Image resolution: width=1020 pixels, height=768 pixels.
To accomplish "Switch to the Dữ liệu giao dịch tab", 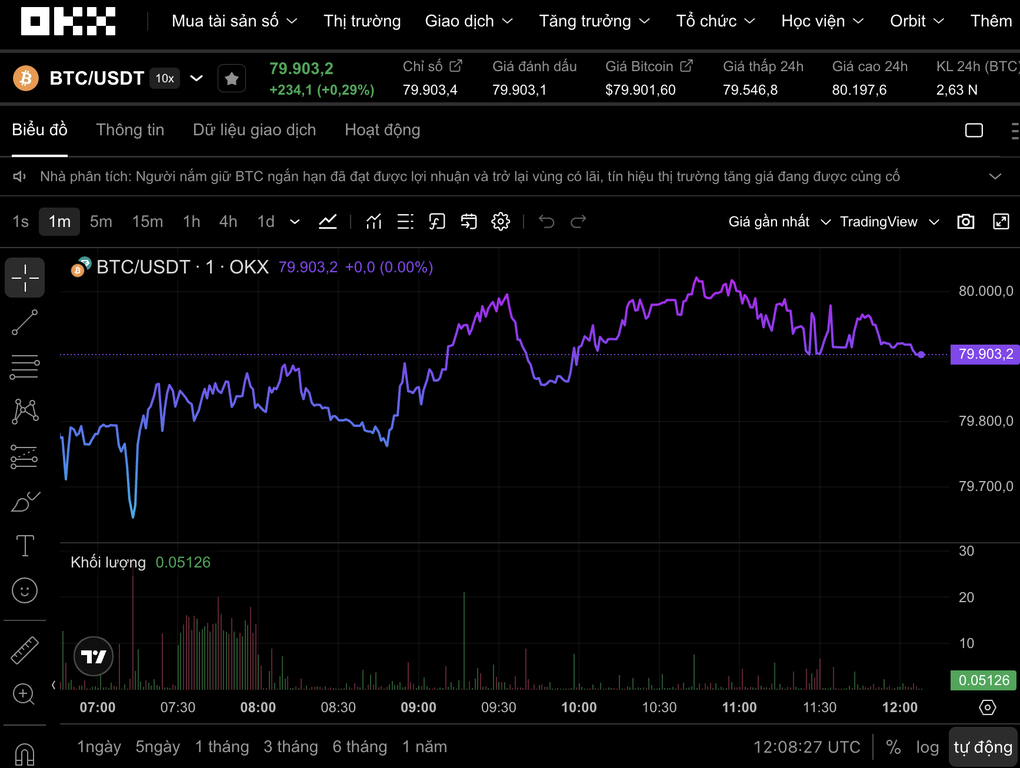I will coord(254,130).
